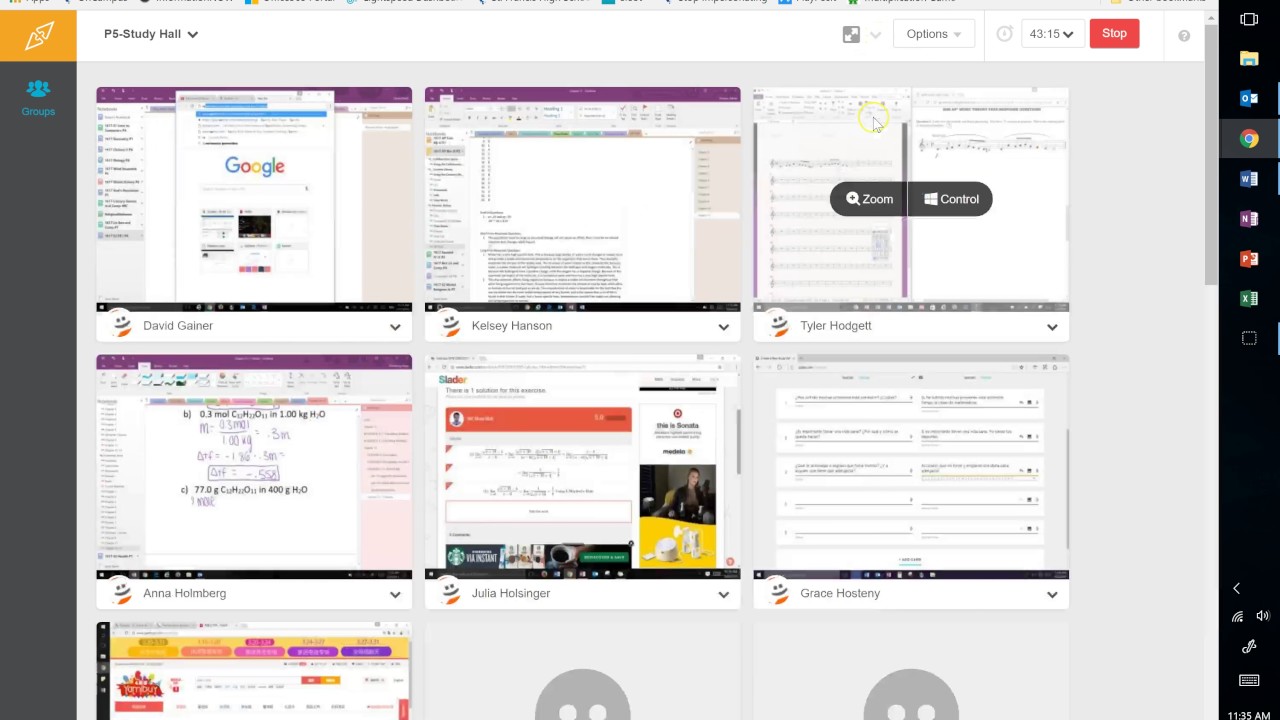Stop the current class session
Screen dimensions: 1280x720
[x=1114, y=34]
